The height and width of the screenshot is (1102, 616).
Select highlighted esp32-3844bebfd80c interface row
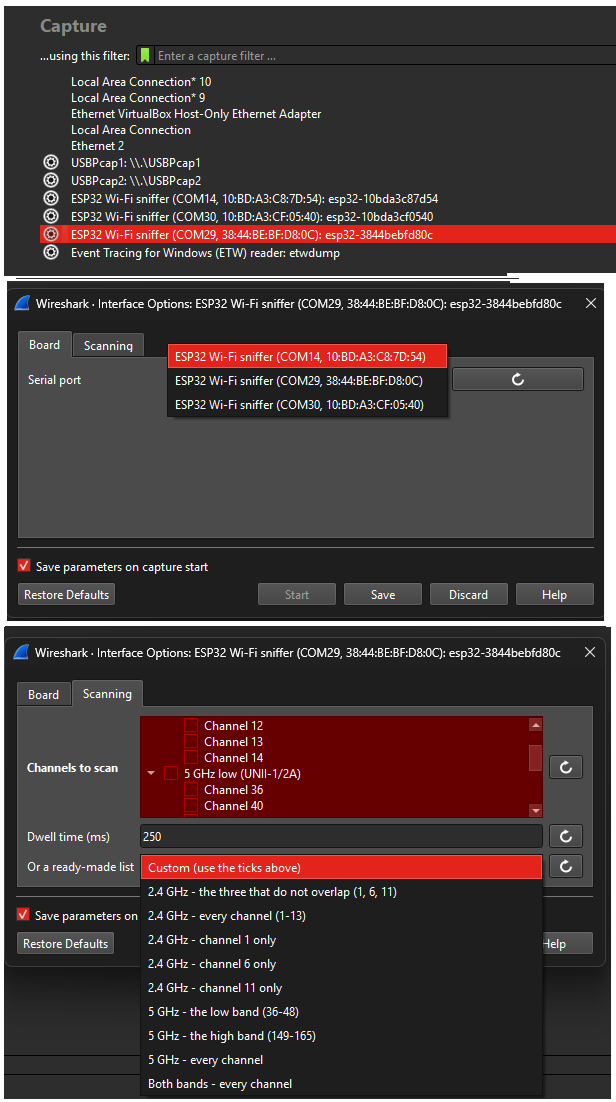[328, 234]
